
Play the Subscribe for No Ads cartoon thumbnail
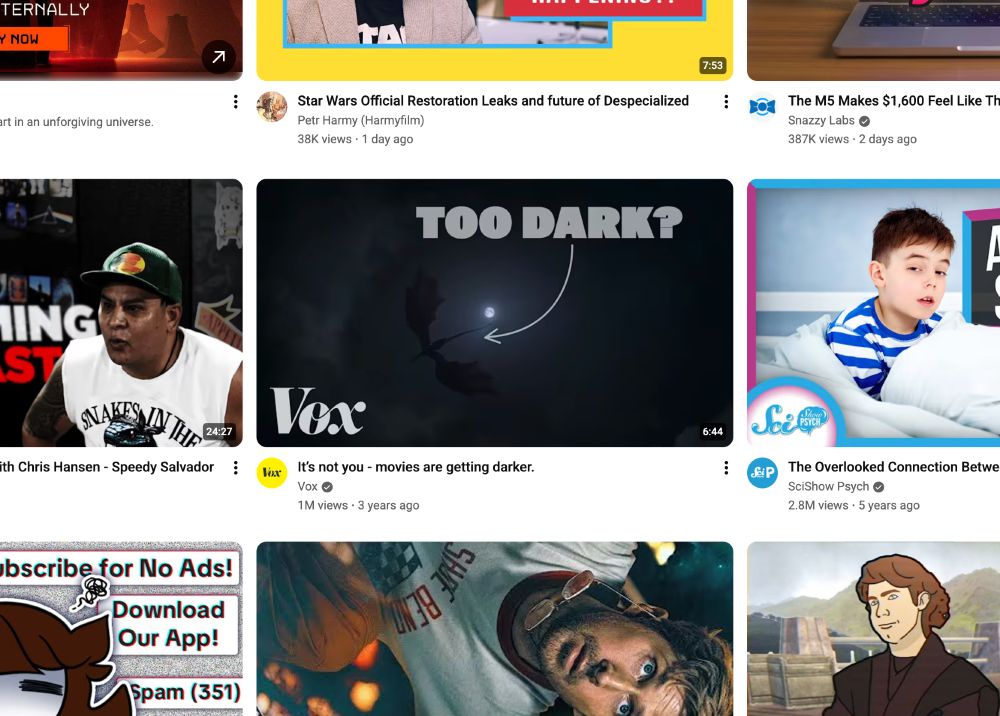[x=121, y=629]
